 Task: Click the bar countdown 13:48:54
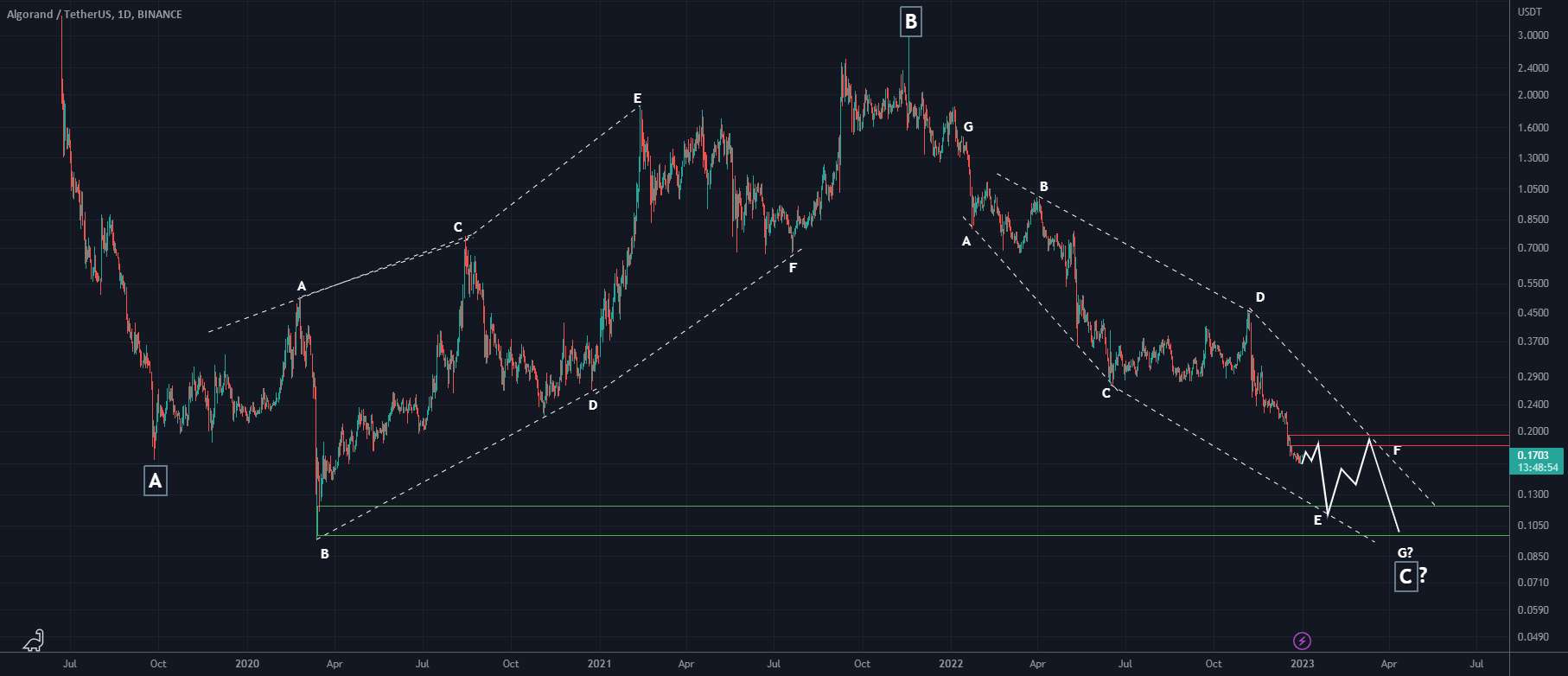(1538, 468)
